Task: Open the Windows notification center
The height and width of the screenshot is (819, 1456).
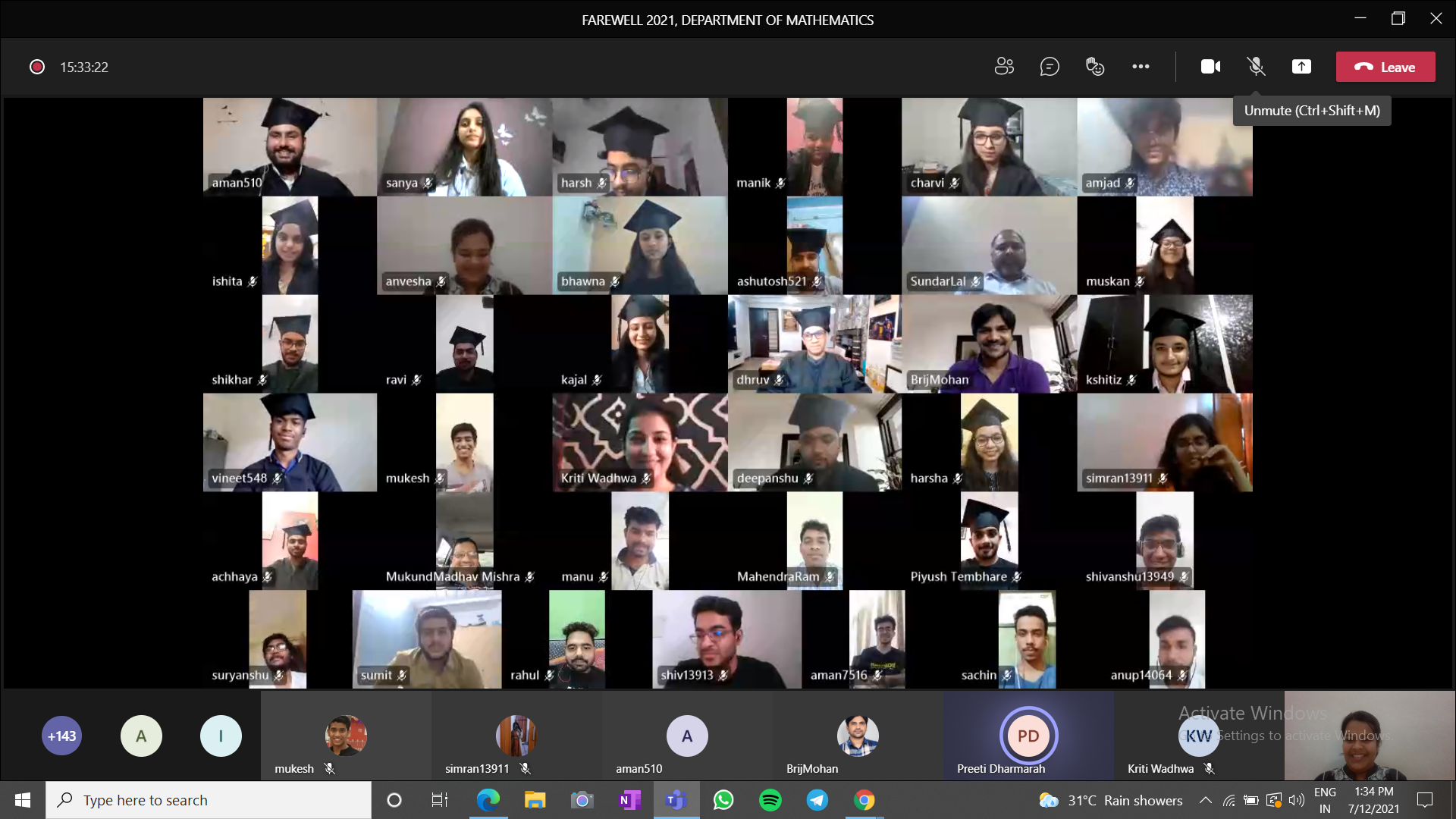Action: pyautogui.click(x=1425, y=800)
